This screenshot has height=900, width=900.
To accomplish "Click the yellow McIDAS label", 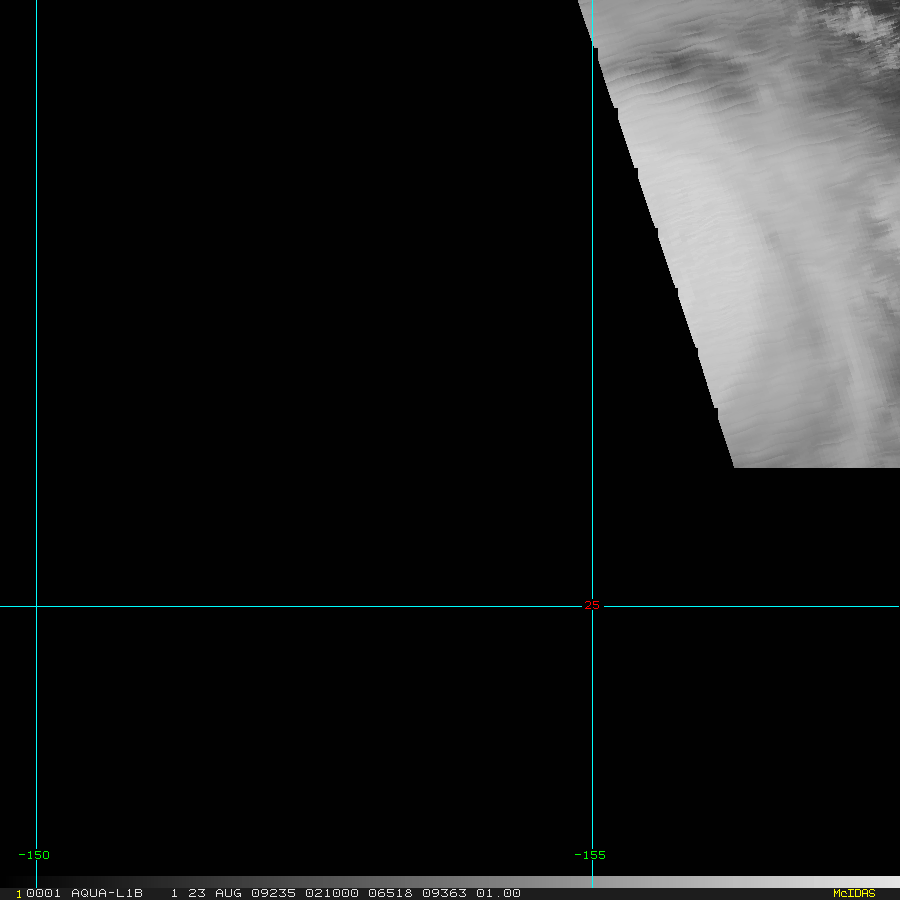I will click(x=854, y=893).
